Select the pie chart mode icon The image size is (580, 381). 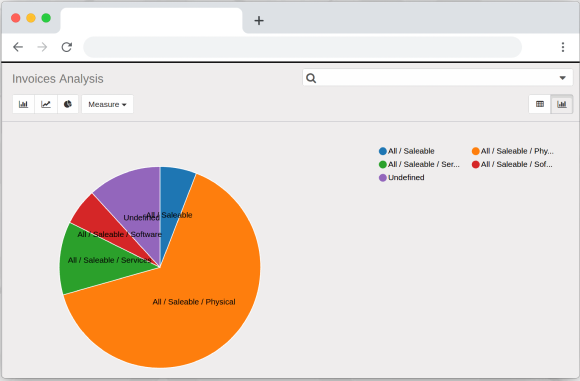[68, 104]
